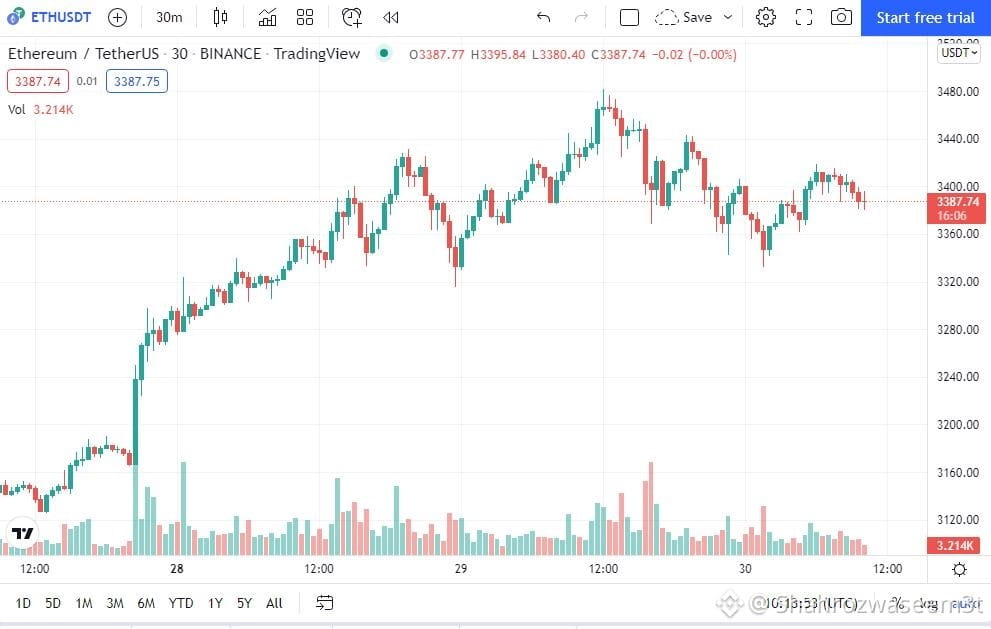Click the H3395.84 high value
The image size is (991, 629).
[498, 54]
